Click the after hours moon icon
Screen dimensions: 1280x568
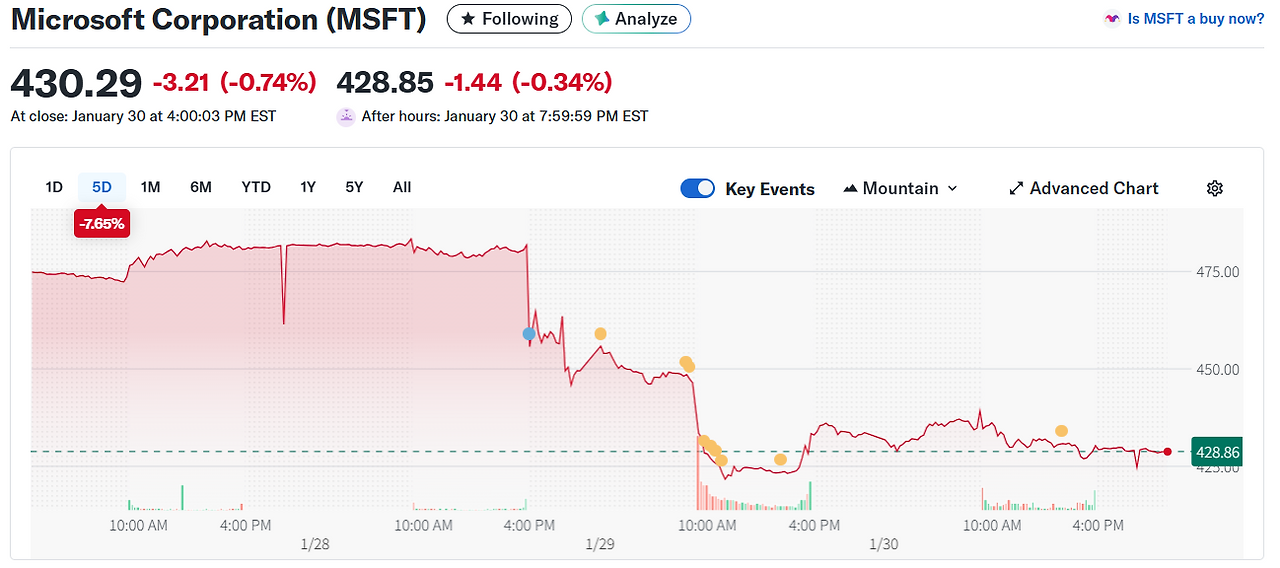[x=346, y=116]
